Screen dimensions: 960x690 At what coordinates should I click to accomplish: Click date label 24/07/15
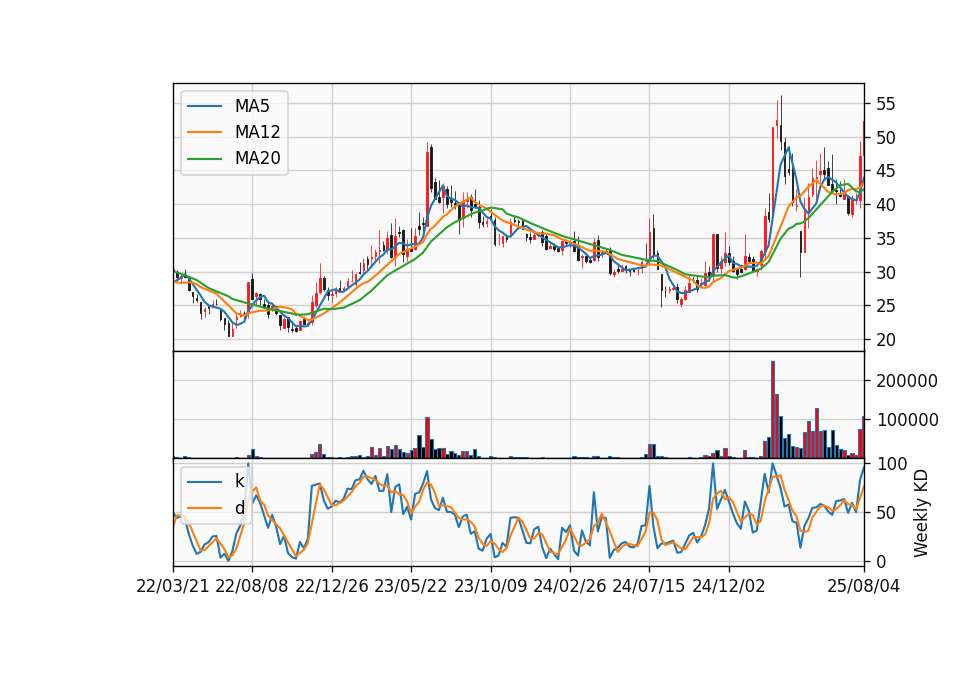(x=649, y=586)
